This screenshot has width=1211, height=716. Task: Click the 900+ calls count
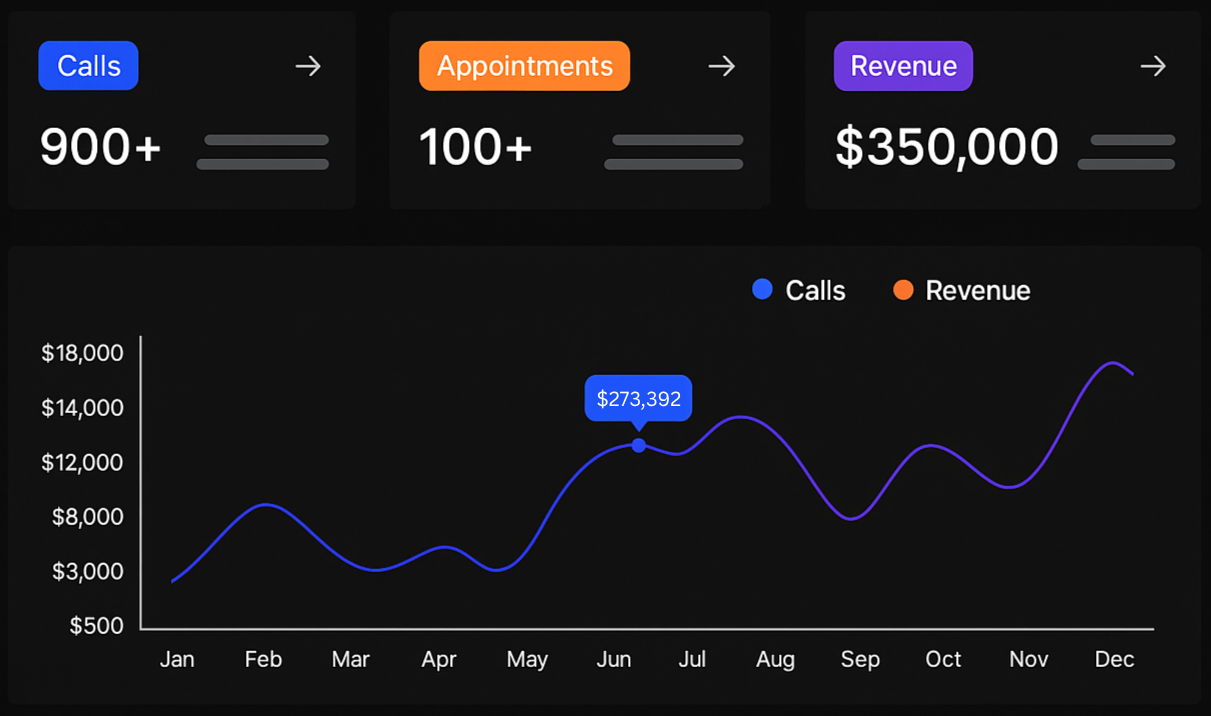point(100,148)
